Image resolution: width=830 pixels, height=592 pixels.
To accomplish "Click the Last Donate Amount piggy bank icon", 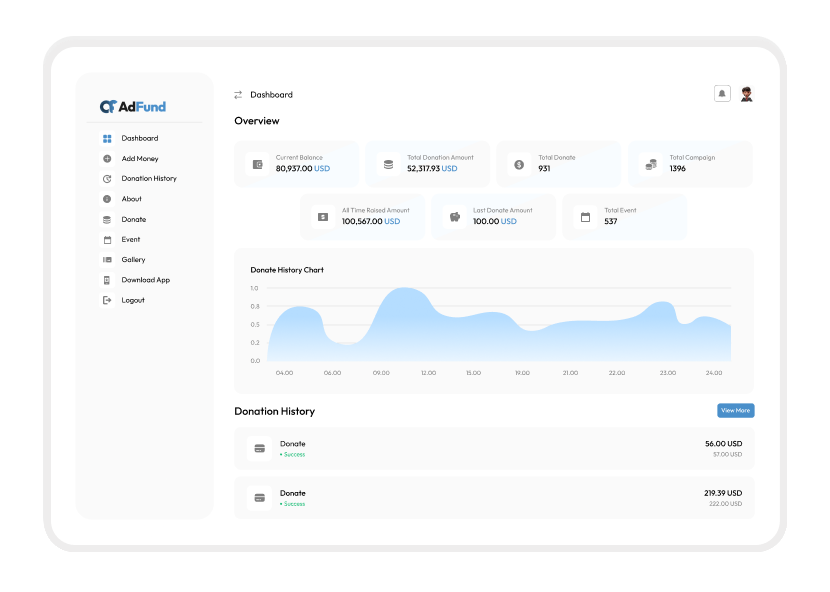I will point(454,216).
